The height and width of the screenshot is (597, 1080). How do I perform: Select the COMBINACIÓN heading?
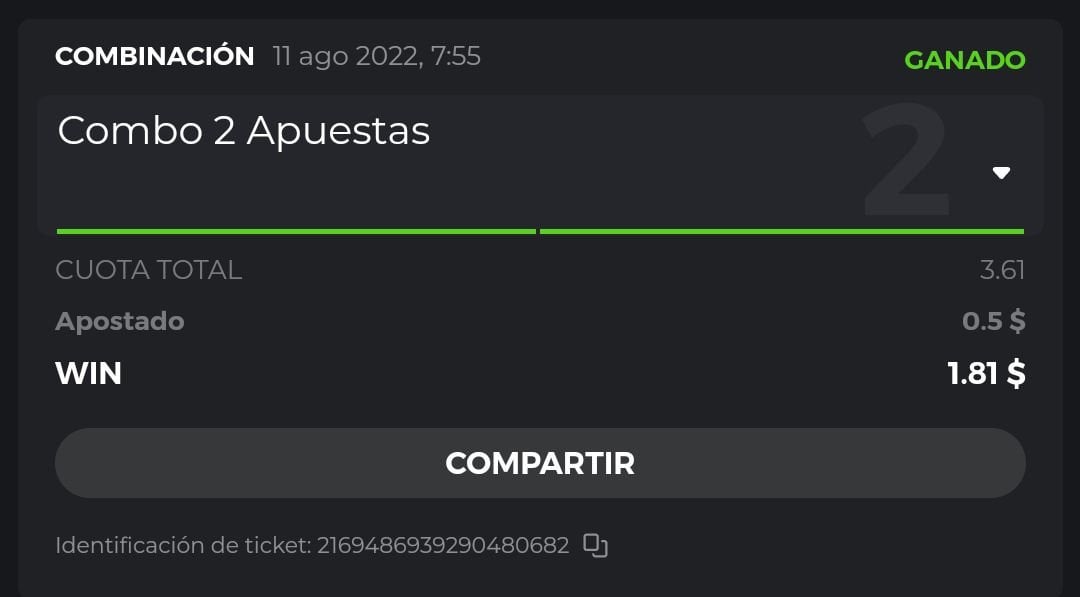coord(155,56)
